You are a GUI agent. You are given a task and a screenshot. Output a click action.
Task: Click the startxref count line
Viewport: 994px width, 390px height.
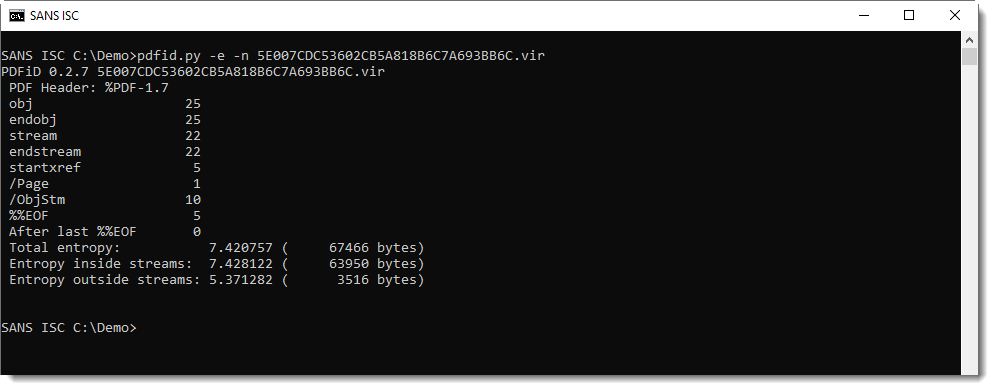[x=105, y=167]
